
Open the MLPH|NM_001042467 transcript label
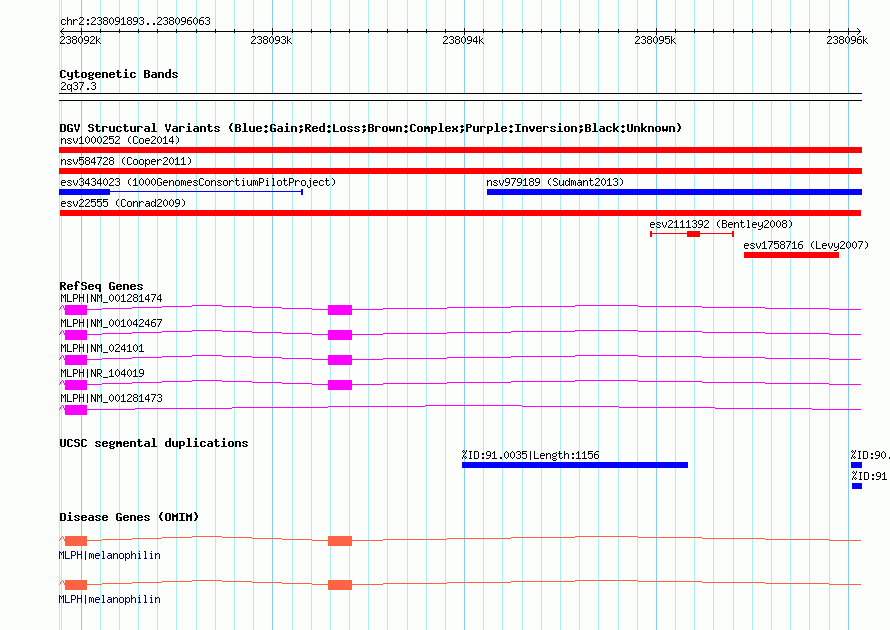pyautogui.click(x=111, y=323)
